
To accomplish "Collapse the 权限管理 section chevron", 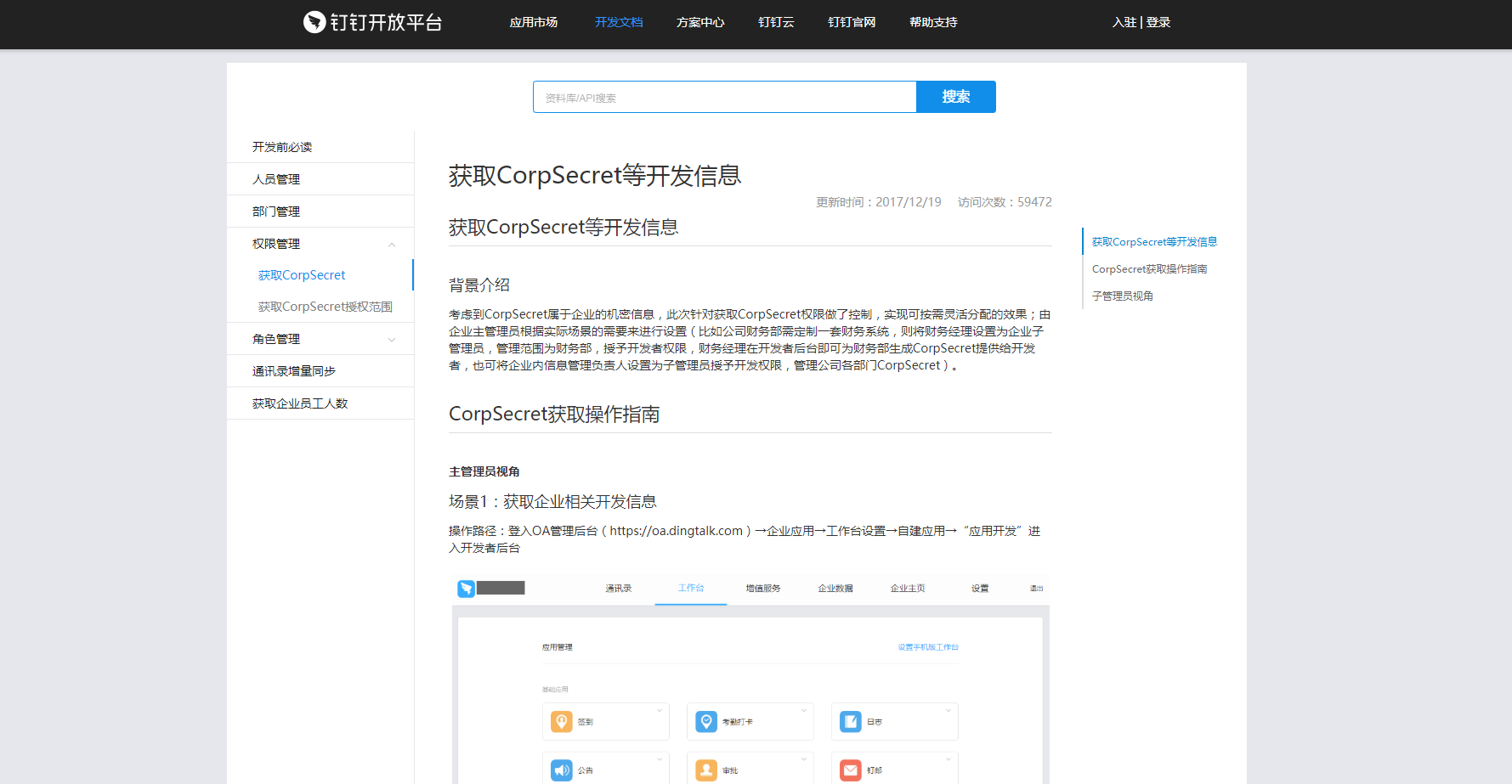I will pyautogui.click(x=392, y=244).
